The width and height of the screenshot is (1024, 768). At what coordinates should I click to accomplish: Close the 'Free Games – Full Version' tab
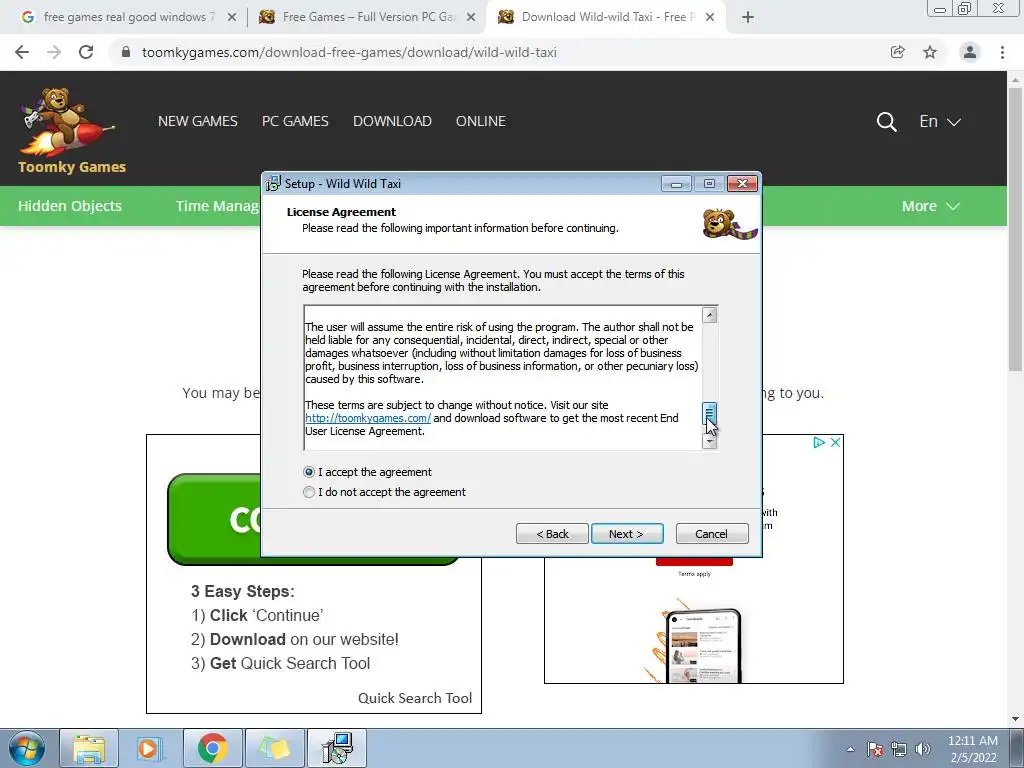[471, 17]
